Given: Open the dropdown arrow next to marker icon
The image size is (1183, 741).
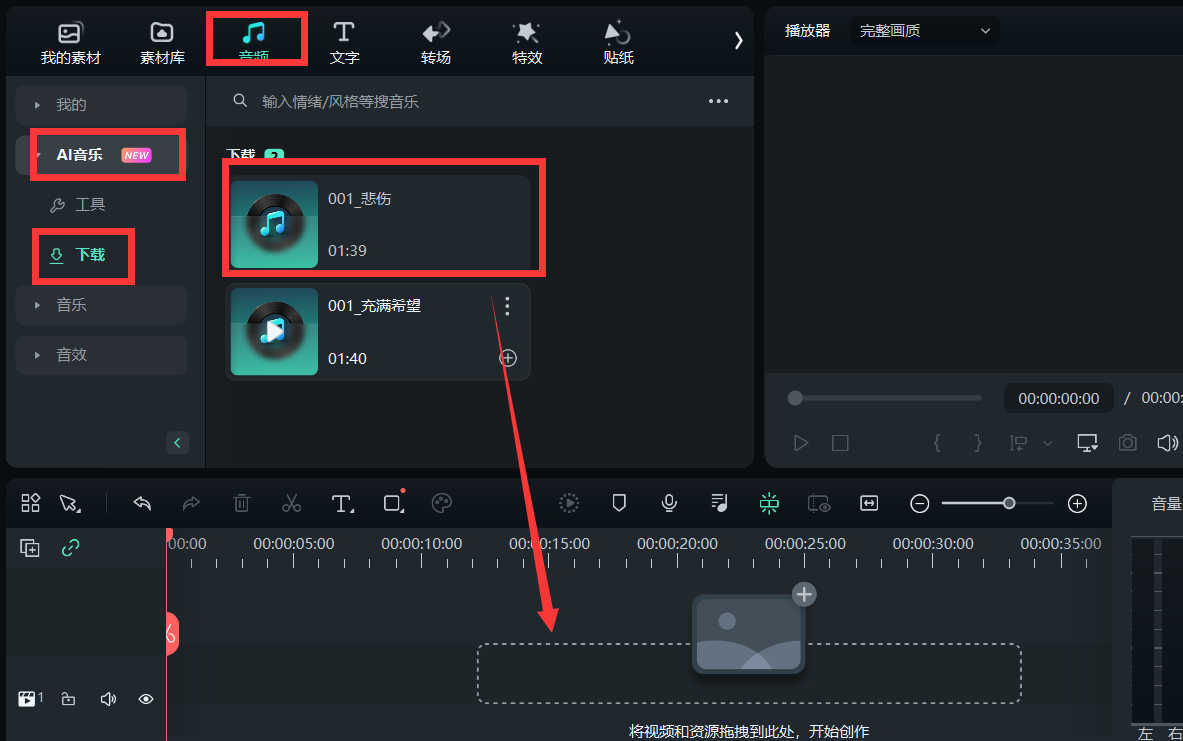Looking at the screenshot, I should point(1047,444).
